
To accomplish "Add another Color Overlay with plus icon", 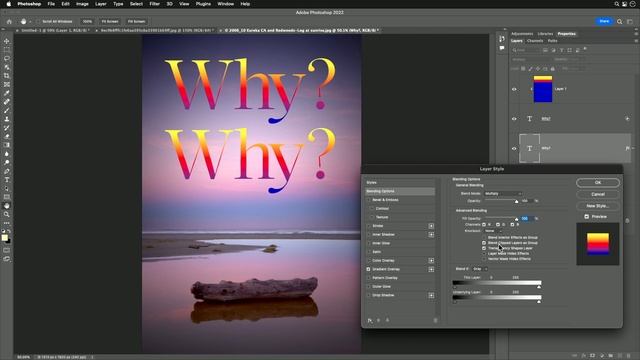I will (431, 260).
